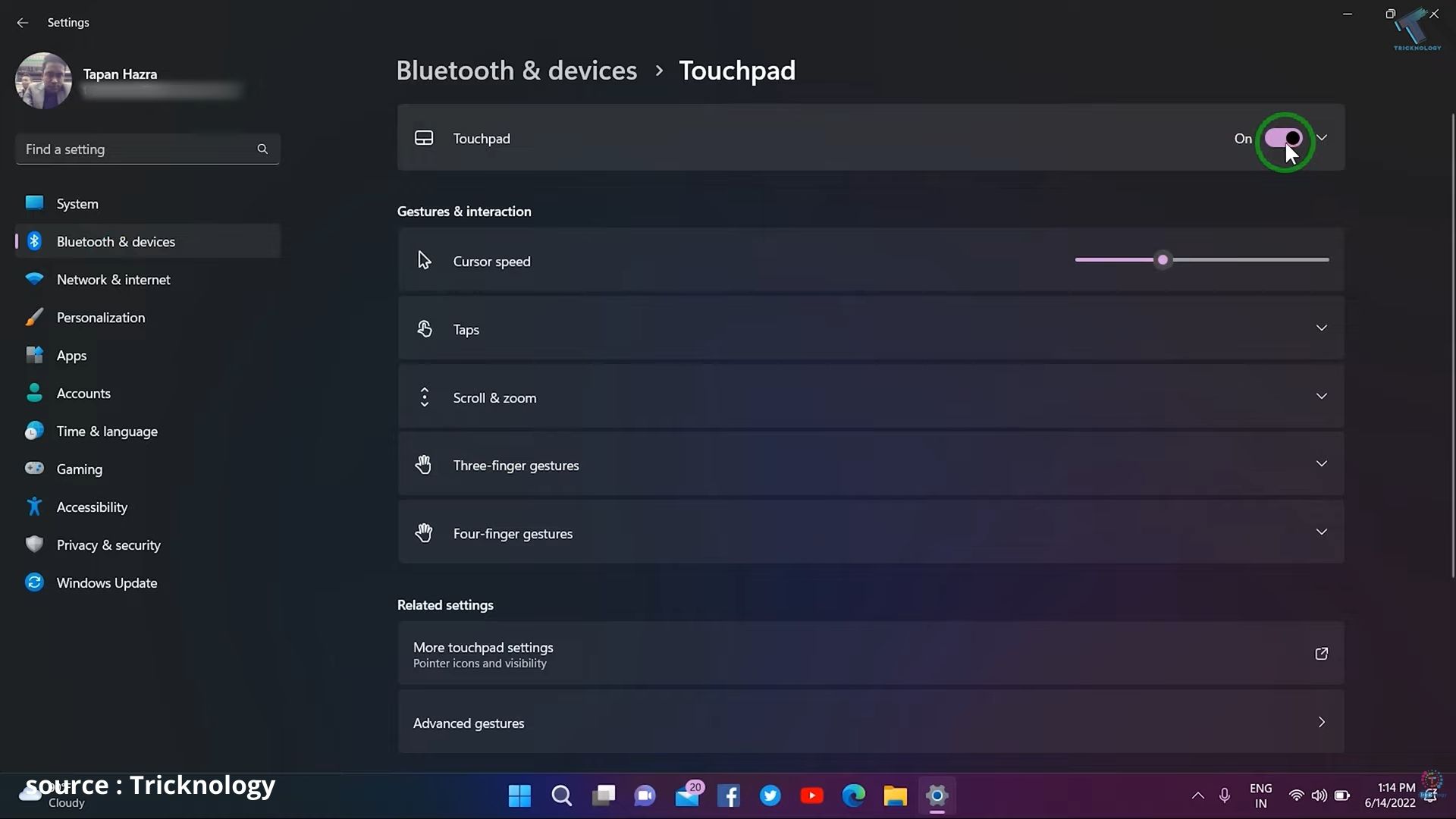Open Advanced gestures page
Screen dimensions: 1456x819
tap(871, 722)
